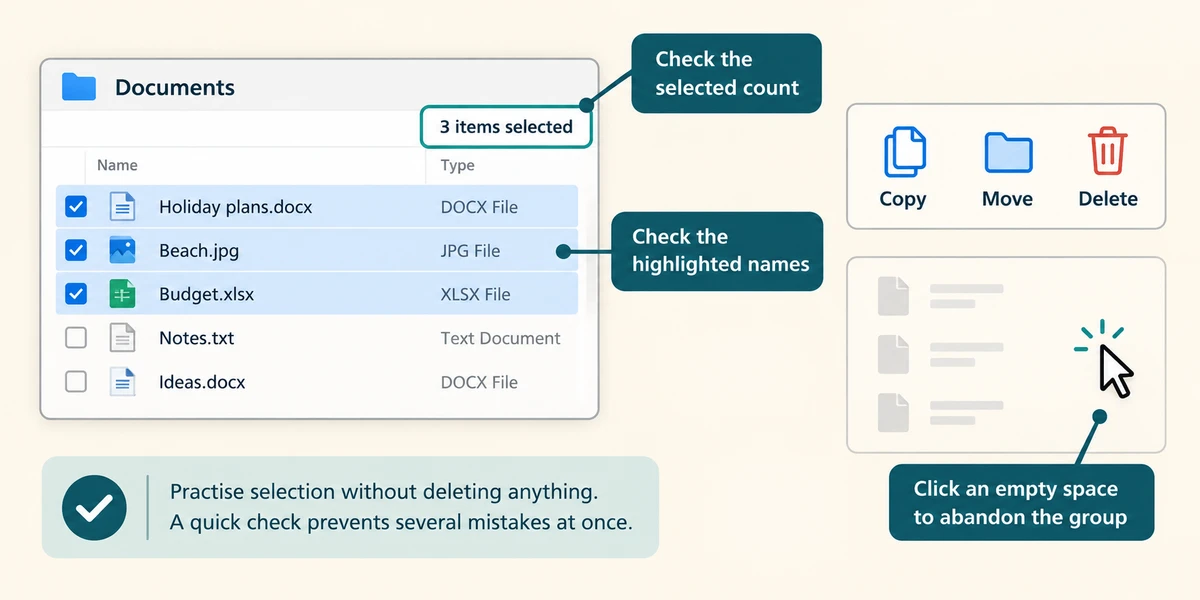The image size is (1200, 600).
Task: Click the Move folder icon
Action: [x=1008, y=153]
